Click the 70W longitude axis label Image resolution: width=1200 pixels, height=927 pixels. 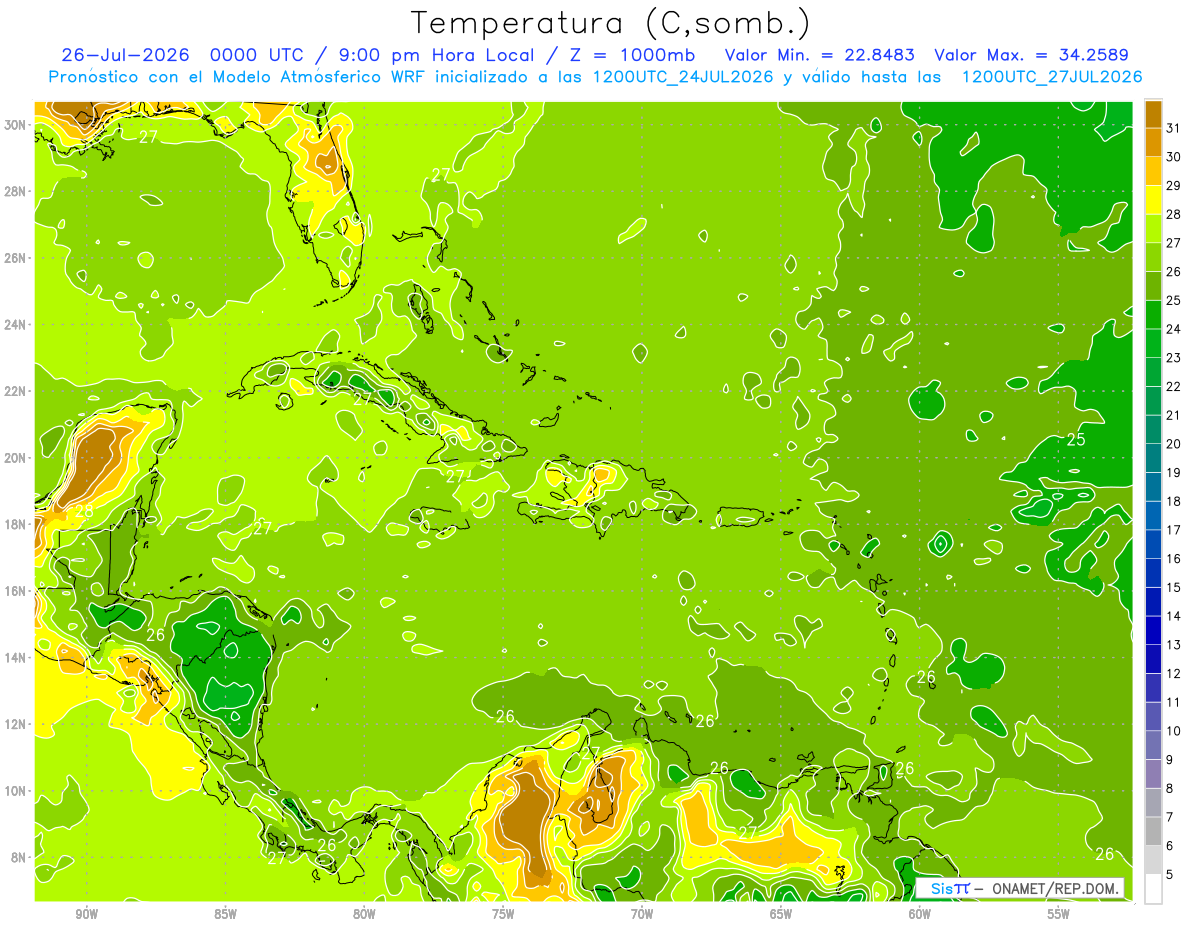coord(642,914)
